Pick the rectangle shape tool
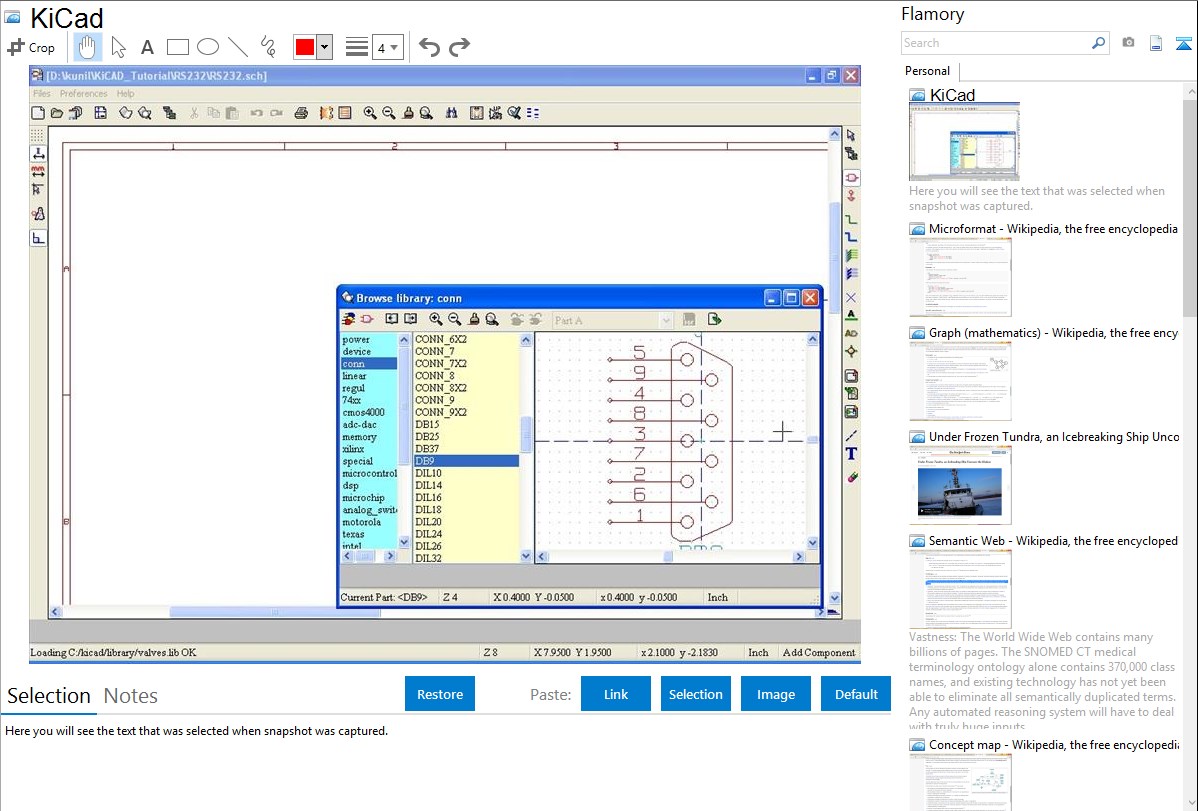The height and width of the screenshot is (811, 1198). click(178, 47)
